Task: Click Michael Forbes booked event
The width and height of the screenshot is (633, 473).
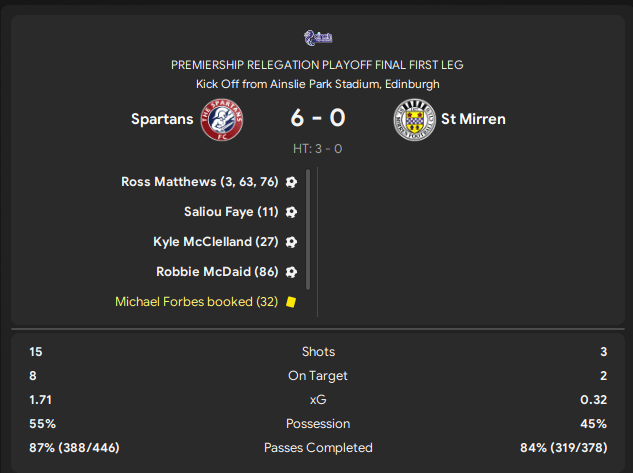Action: tap(196, 302)
